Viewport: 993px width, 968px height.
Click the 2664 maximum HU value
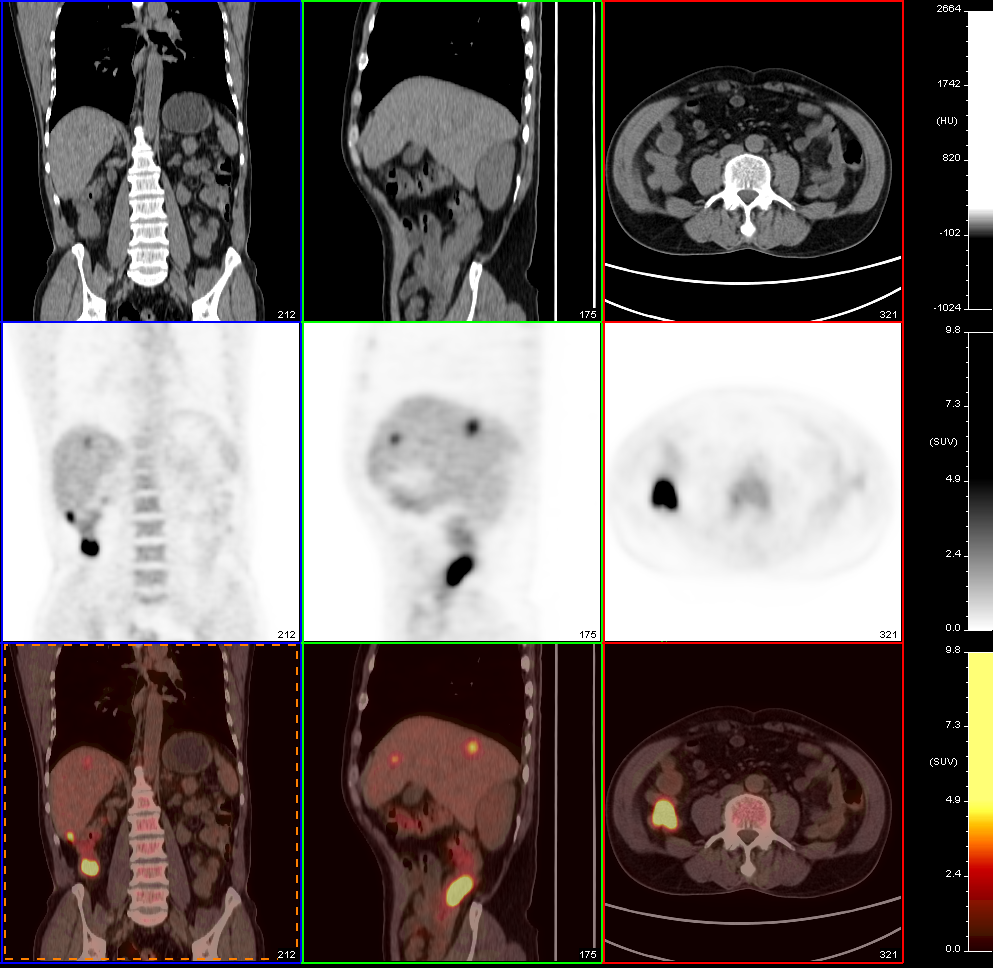[949, 9]
